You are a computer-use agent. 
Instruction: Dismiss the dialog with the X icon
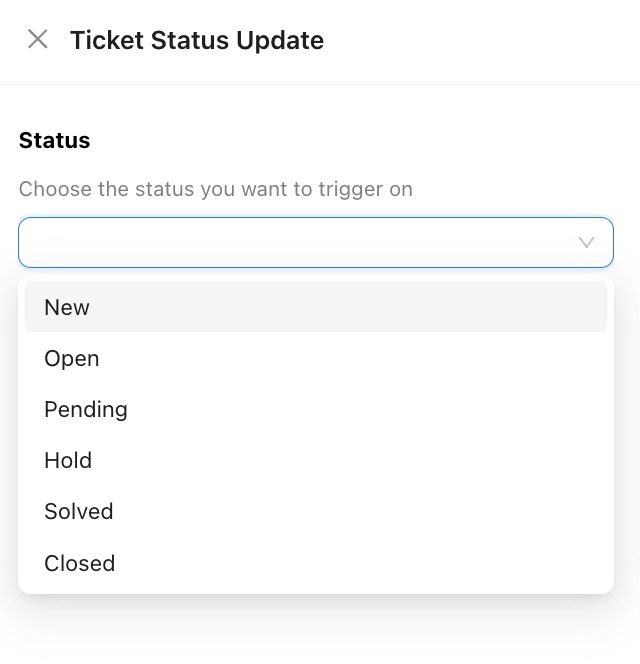click(38, 40)
